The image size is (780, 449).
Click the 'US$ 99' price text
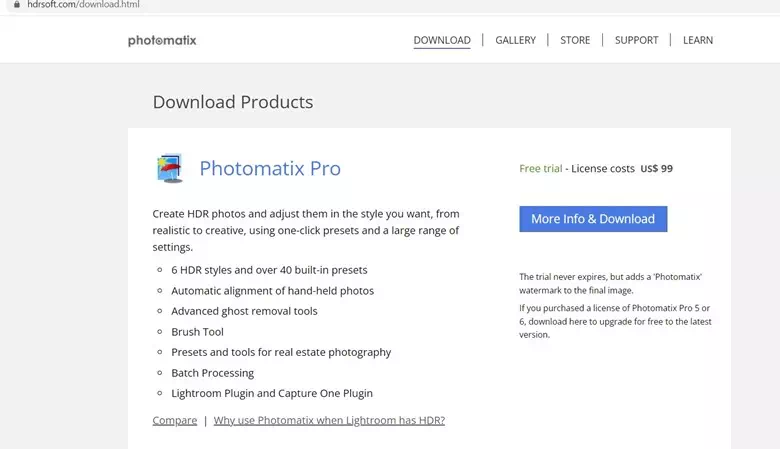(x=656, y=169)
